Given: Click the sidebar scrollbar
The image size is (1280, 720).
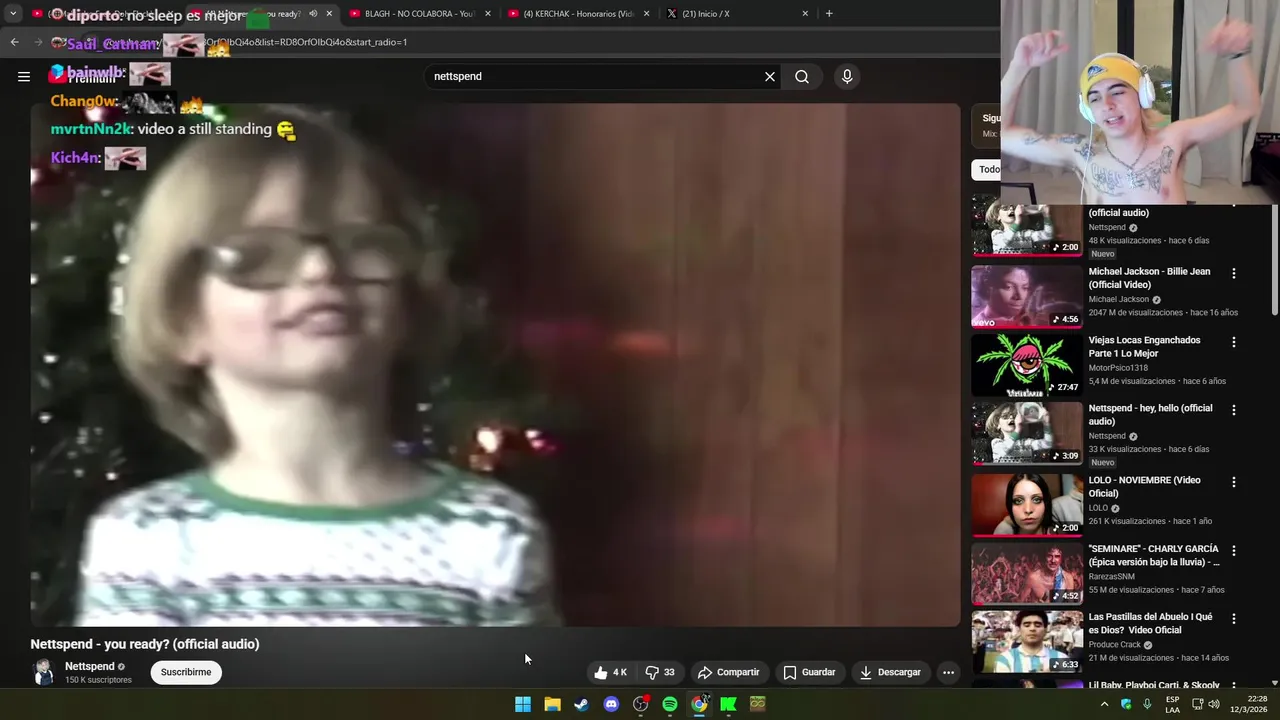Looking at the screenshot, I should (1274, 260).
